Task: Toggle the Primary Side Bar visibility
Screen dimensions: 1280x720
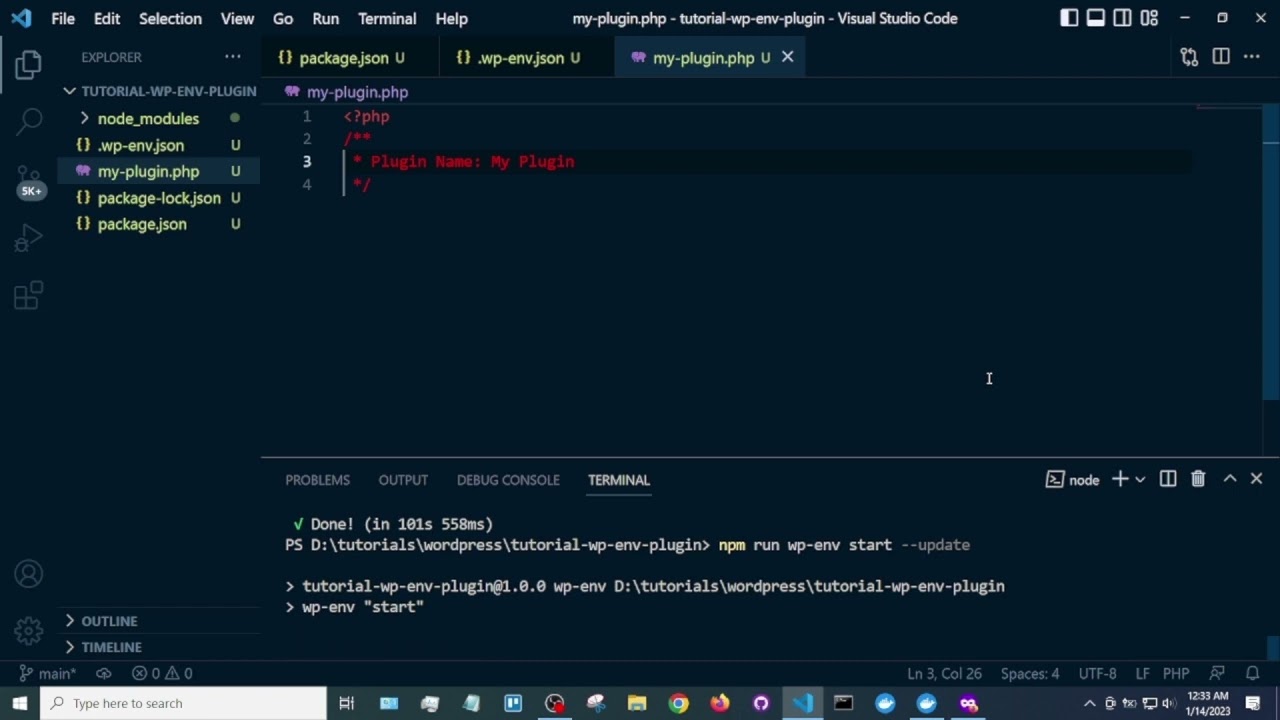Action: point(1069,18)
